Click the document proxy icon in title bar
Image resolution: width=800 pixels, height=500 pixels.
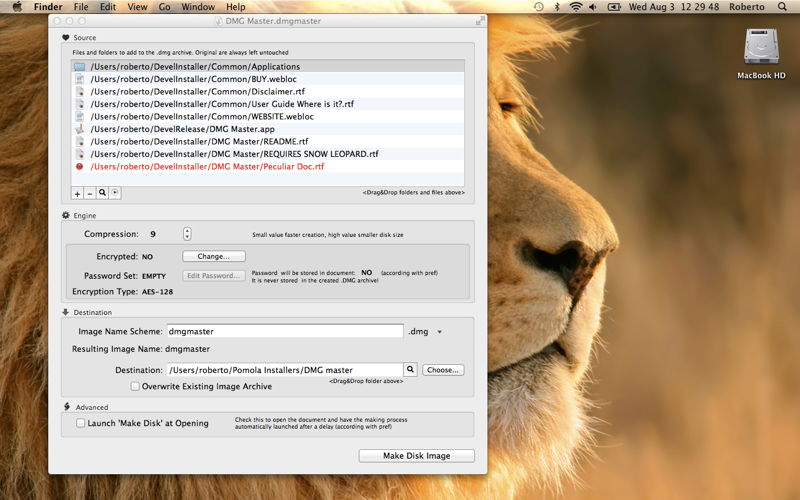click(218, 21)
